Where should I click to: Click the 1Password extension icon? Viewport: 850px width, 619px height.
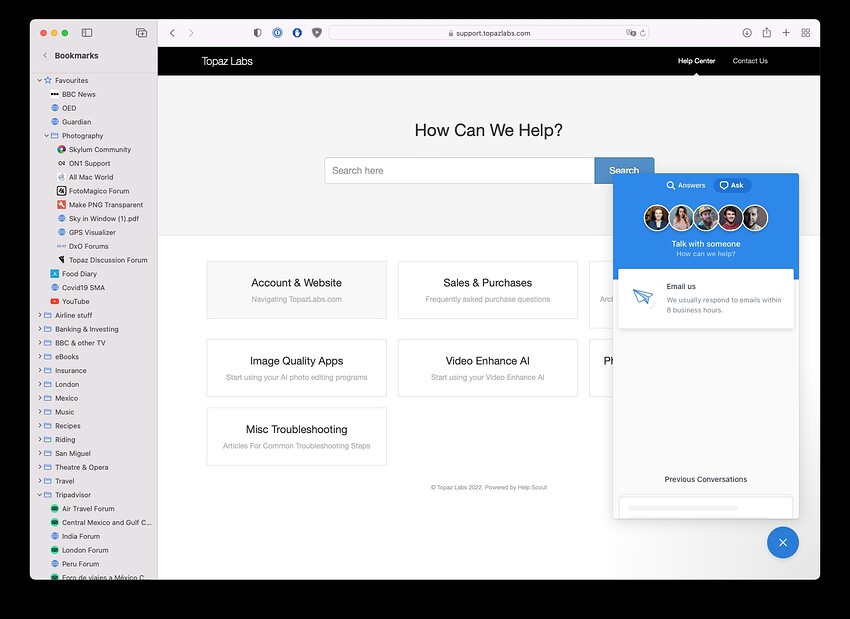pos(278,33)
